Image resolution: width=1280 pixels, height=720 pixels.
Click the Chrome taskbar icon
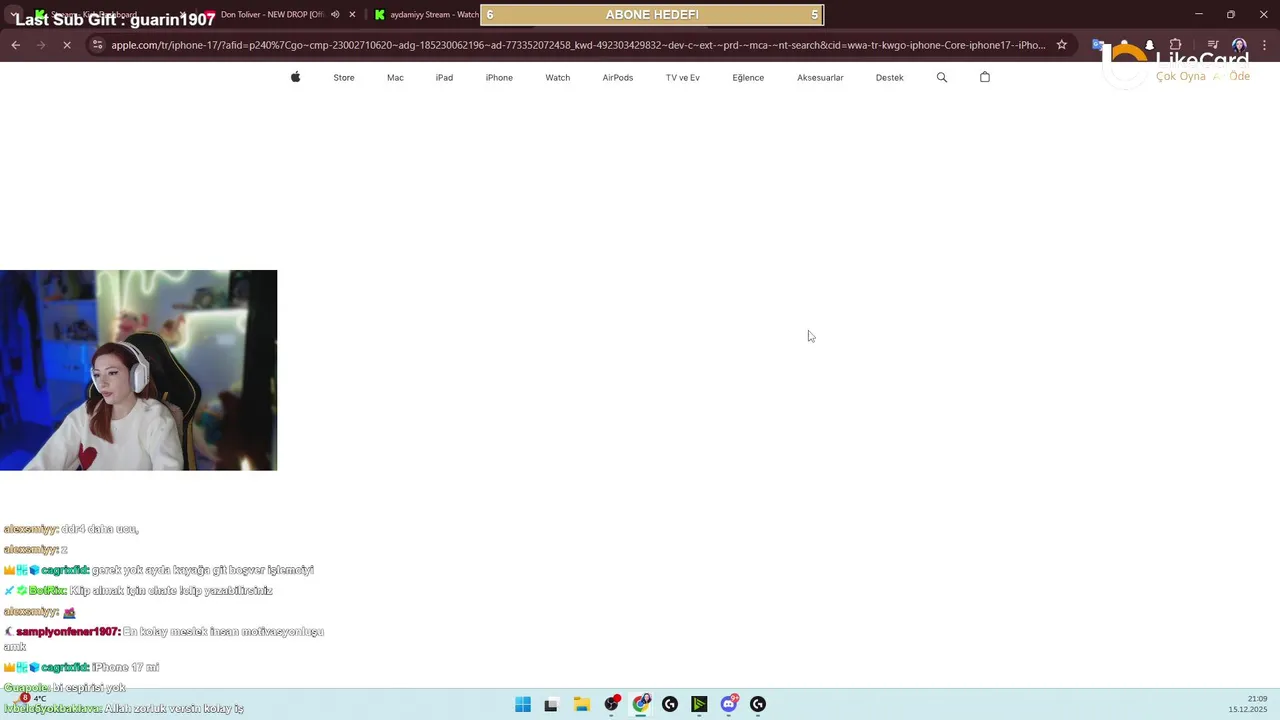pyautogui.click(x=641, y=704)
